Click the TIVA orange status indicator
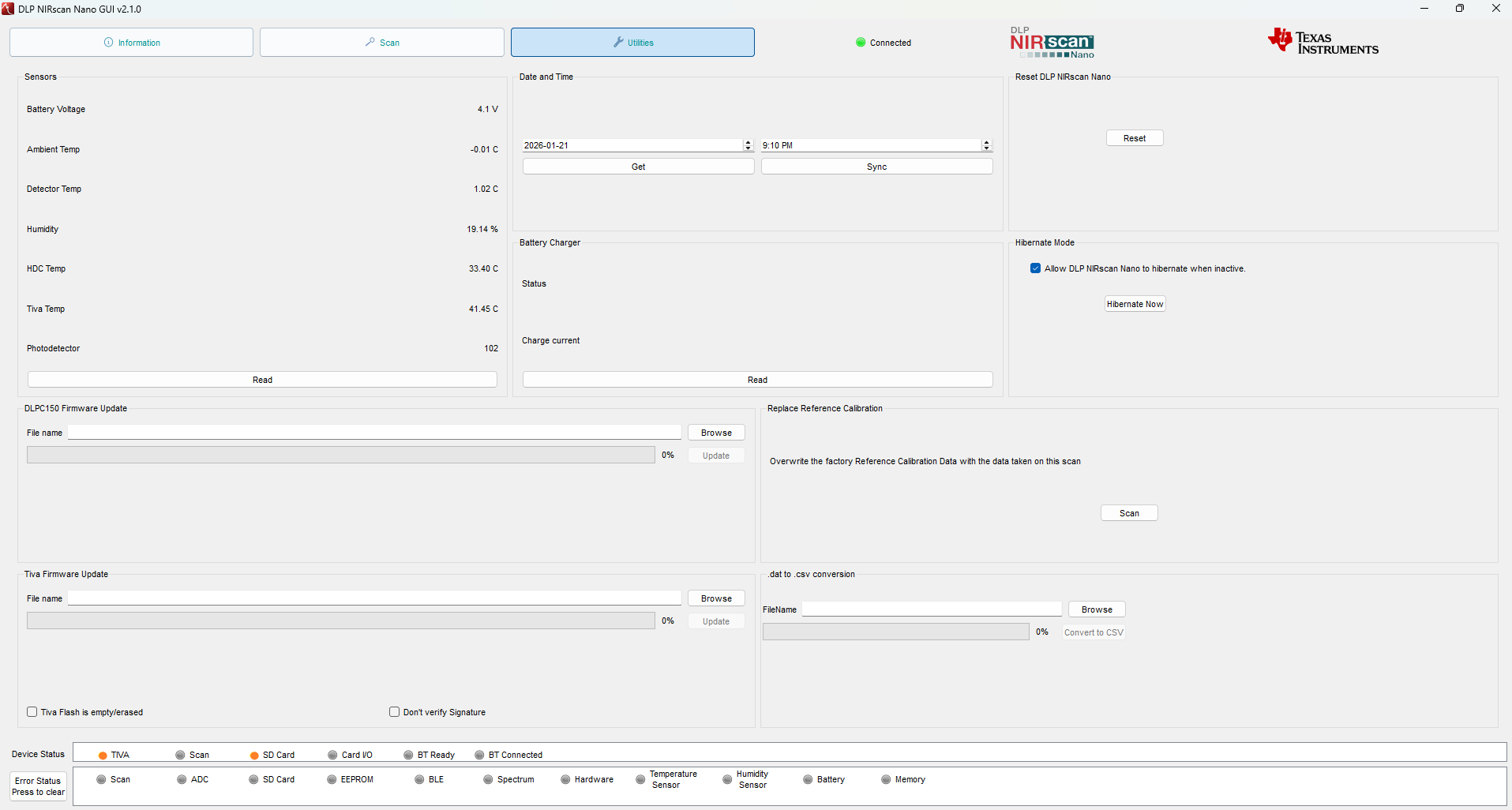1512x810 pixels. pos(103,756)
